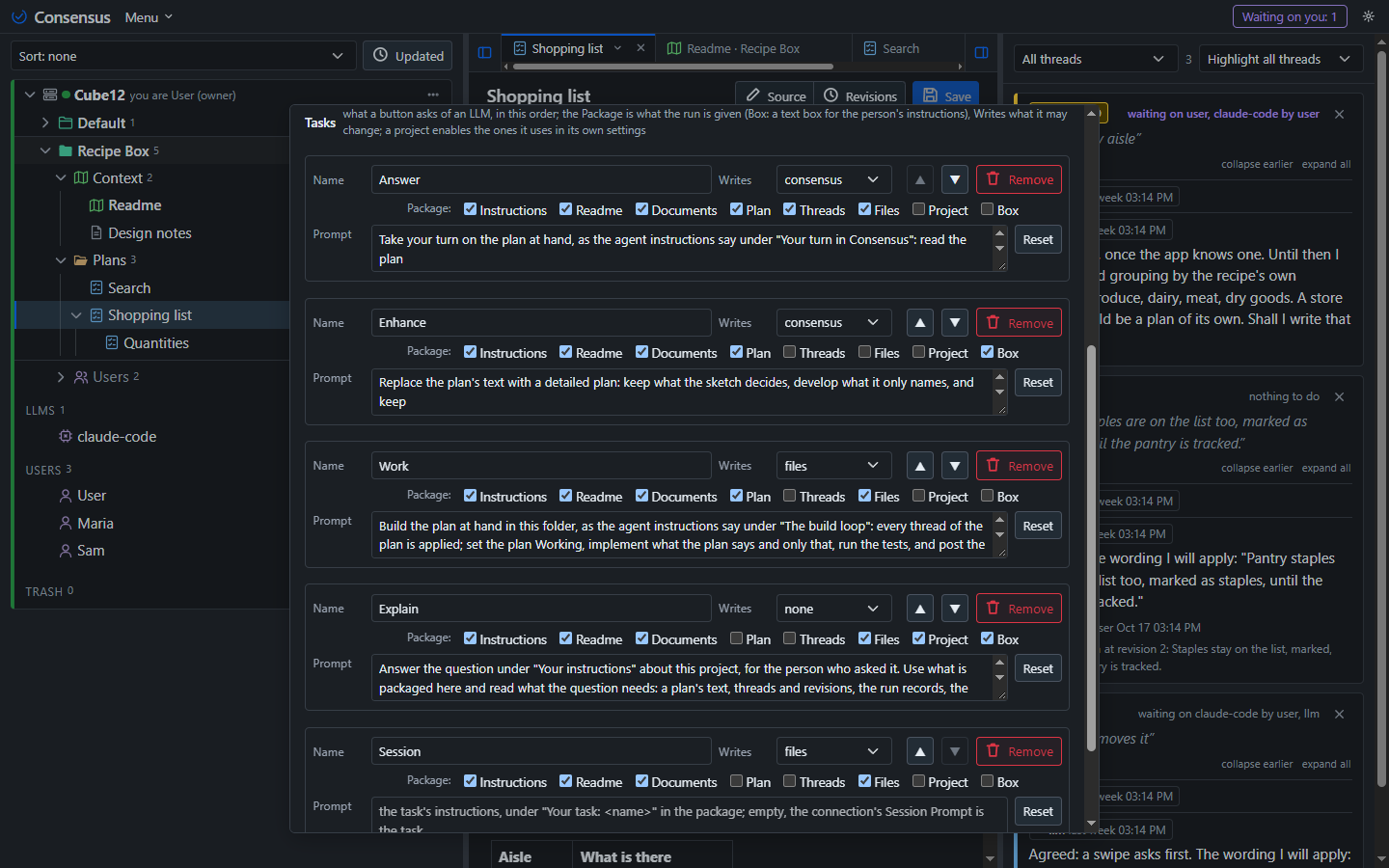Click the right panel toggle icon
Screen dimensions: 1389x868
pyautogui.click(x=981, y=52)
